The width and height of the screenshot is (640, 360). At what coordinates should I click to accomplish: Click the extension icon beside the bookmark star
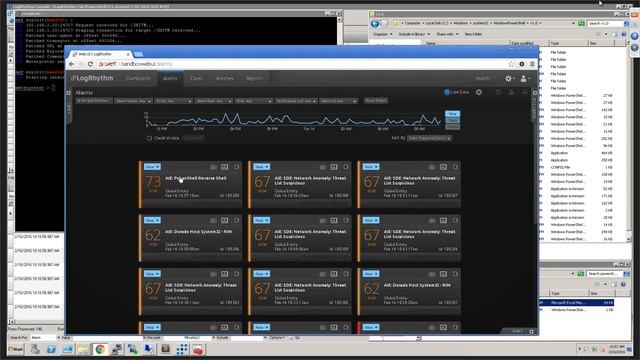coord(522,64)
